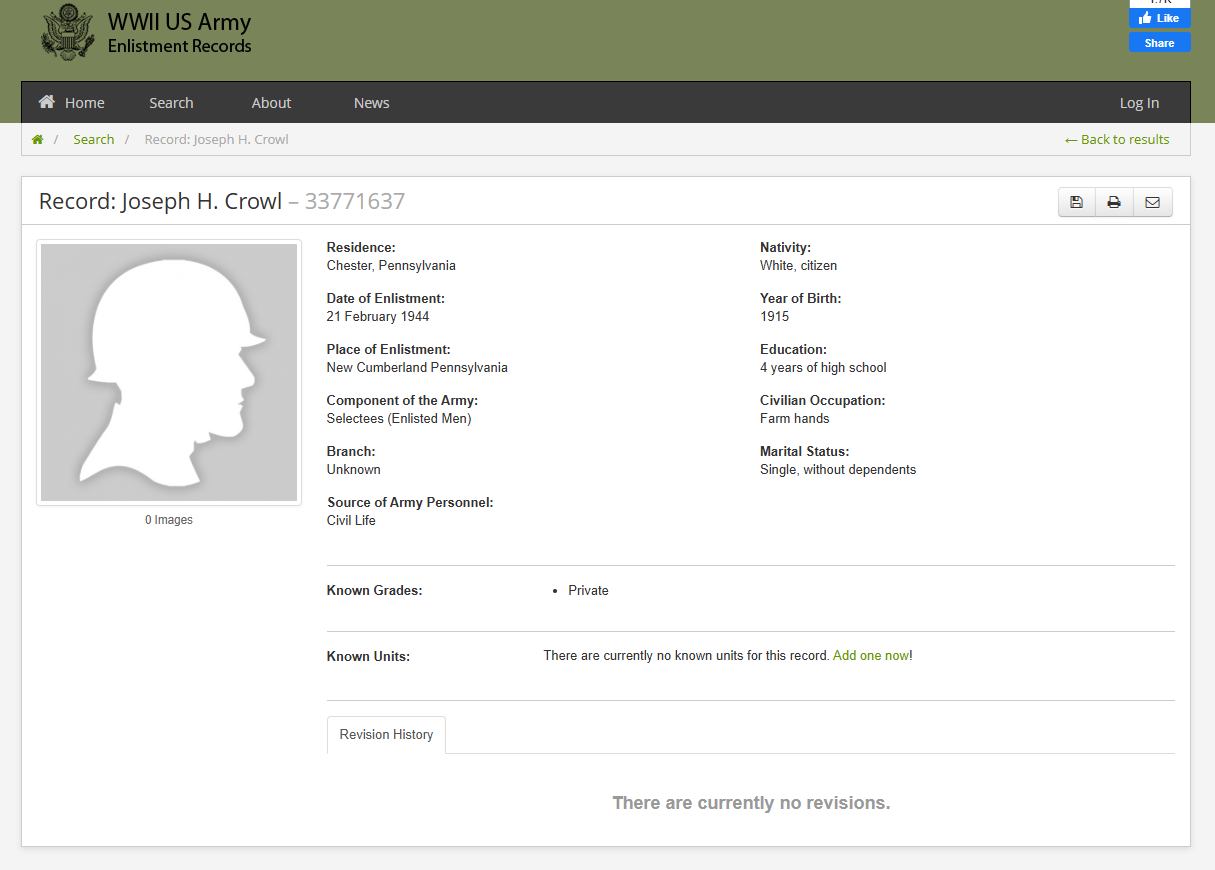Click the Facebook Like button
The width and height of the screenshot is (1215, 870).
1160,19
